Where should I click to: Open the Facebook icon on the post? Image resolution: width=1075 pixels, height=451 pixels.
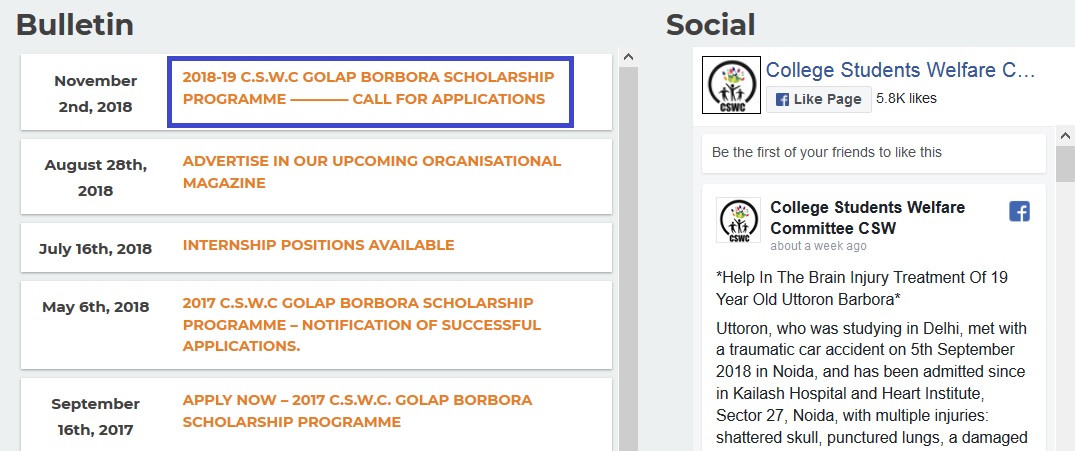pos(1019,211)
